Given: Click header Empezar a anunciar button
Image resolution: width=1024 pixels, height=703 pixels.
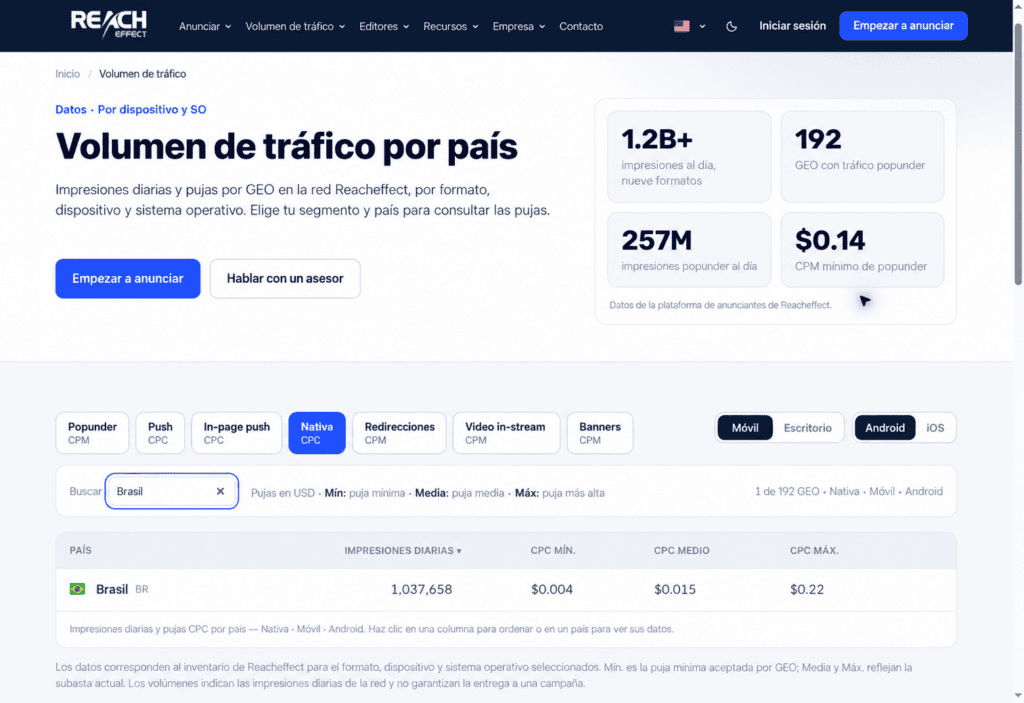Looking at the screenshot, I should [x=903, y=26].
